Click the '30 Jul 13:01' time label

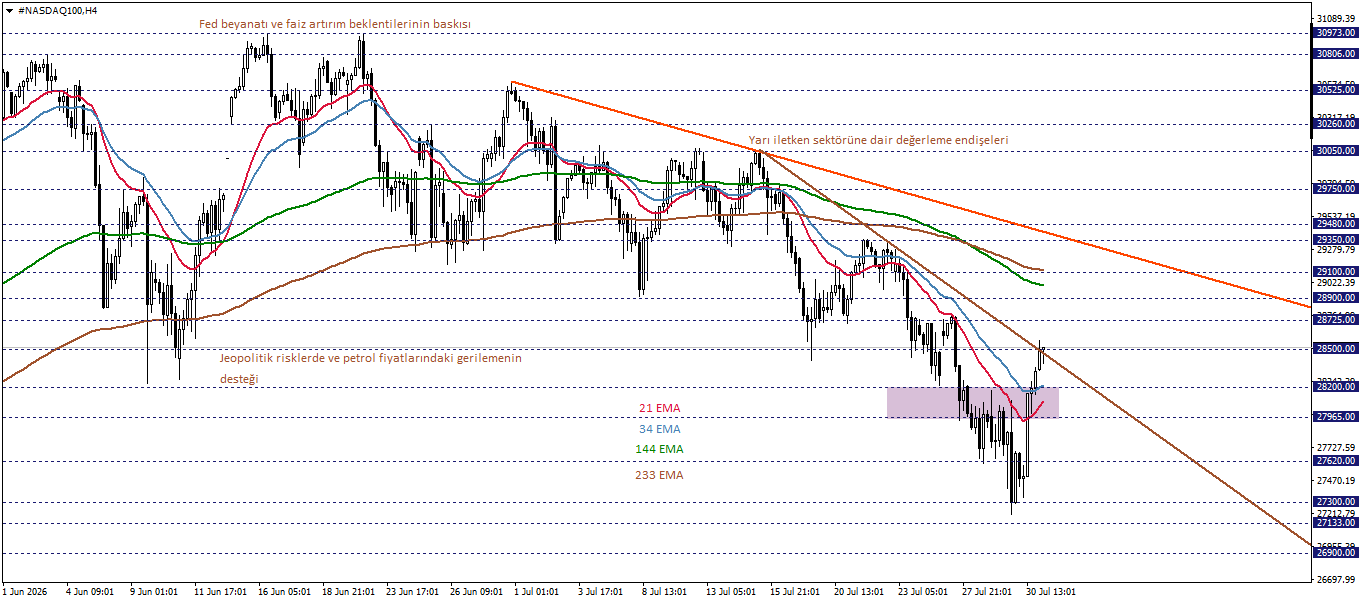click(1052, 591)
